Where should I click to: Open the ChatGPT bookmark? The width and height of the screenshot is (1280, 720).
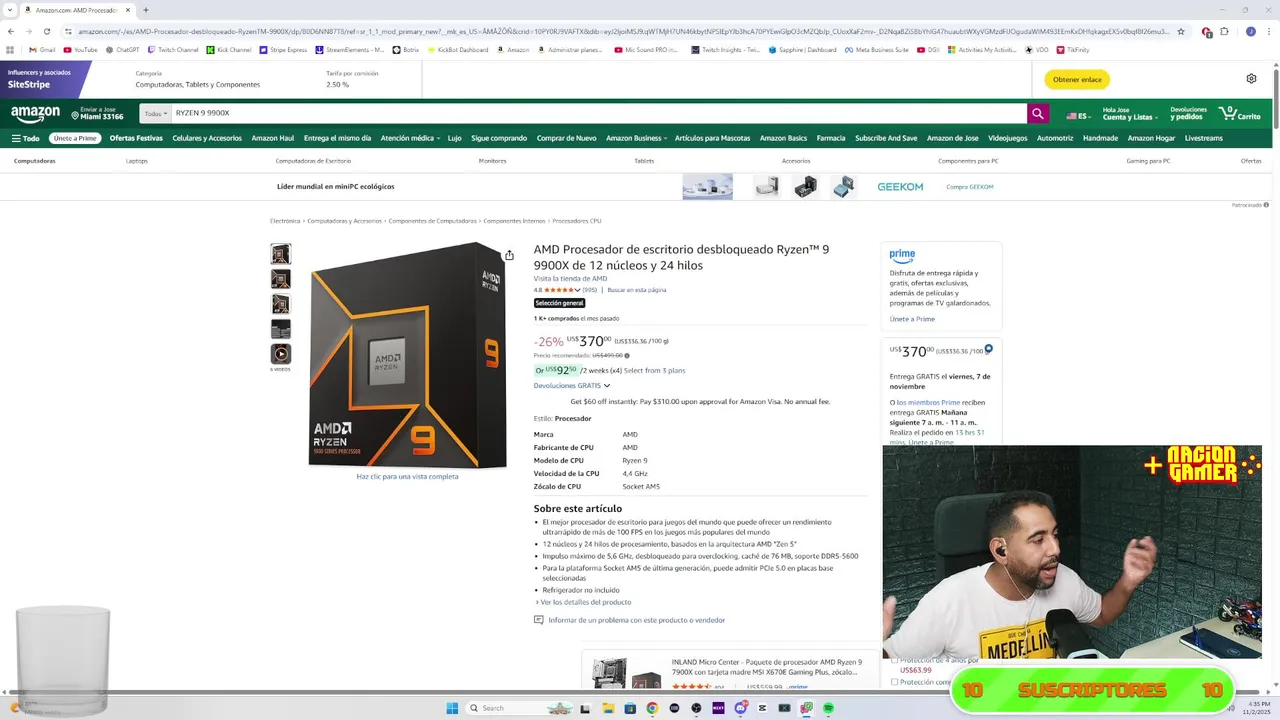click(122, 49)
